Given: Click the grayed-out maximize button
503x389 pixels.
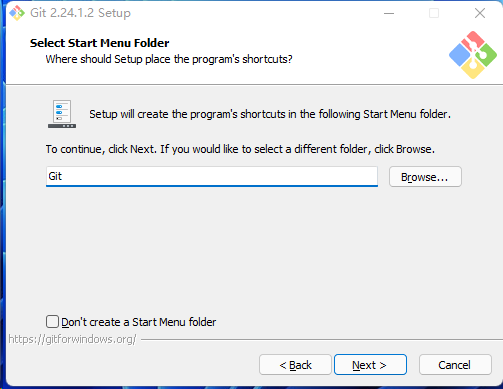Looking at the screenshot, I should [434, 13].
